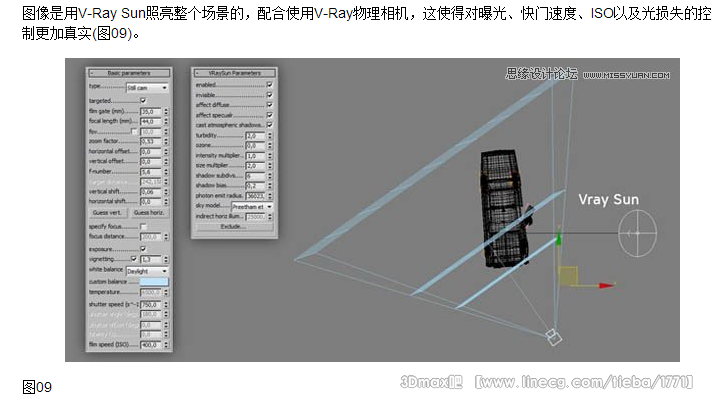Click the turbidity spinner arrows
The width and height of the screenshot is (722, 399).
pos(270,135)
